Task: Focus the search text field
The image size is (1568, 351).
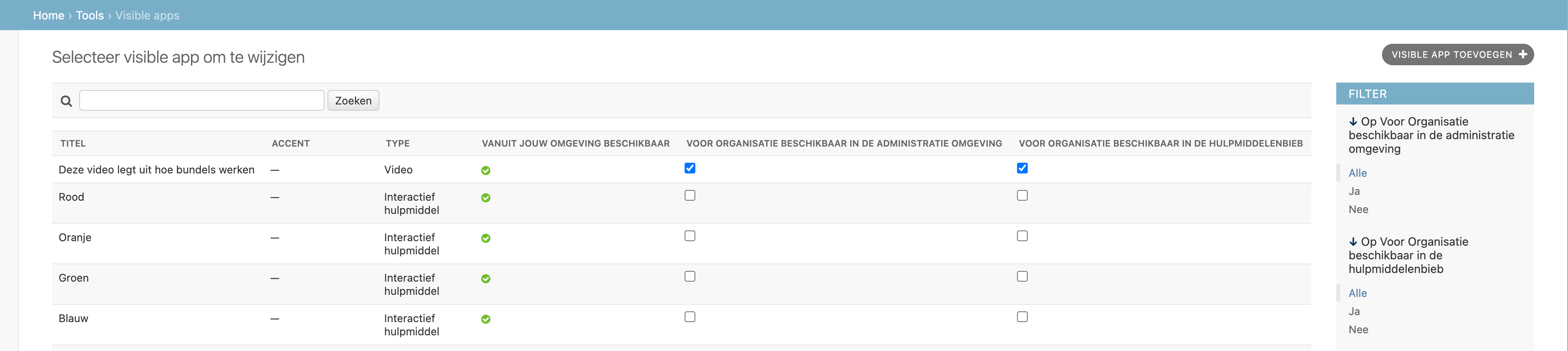Action: pos(202,100)
